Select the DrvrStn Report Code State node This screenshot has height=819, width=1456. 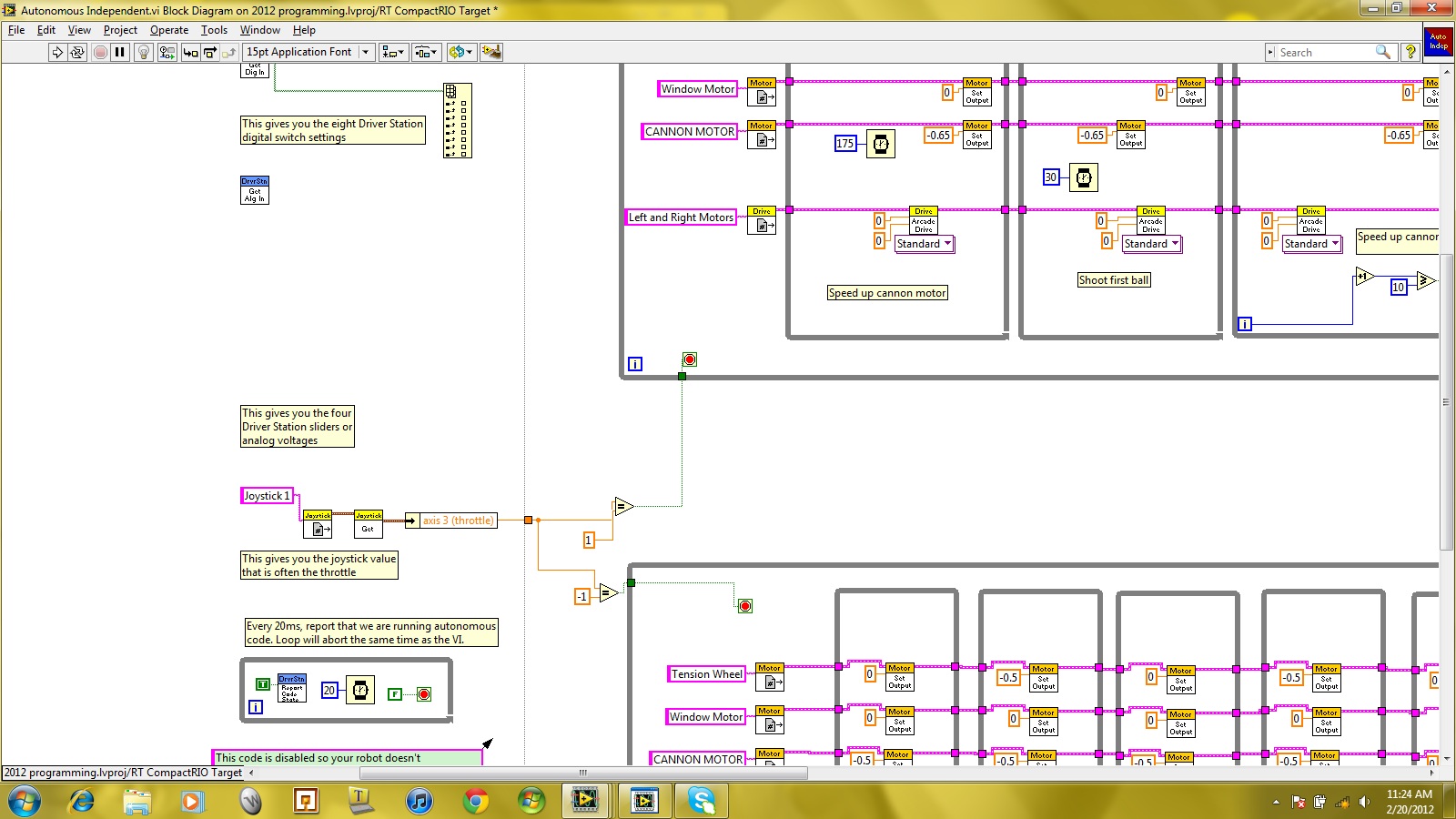[292, 688]
